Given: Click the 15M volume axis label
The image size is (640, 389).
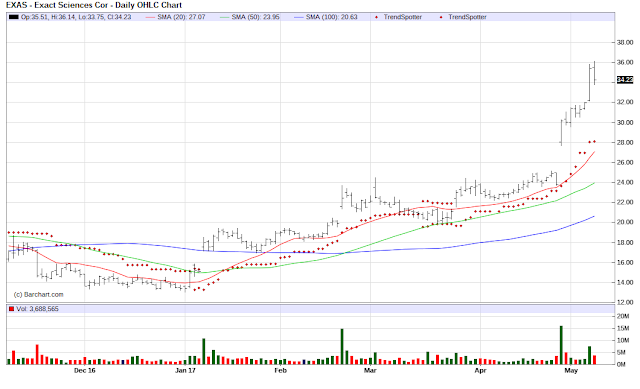Looking at the screenshot, I should tap(623, 328).
